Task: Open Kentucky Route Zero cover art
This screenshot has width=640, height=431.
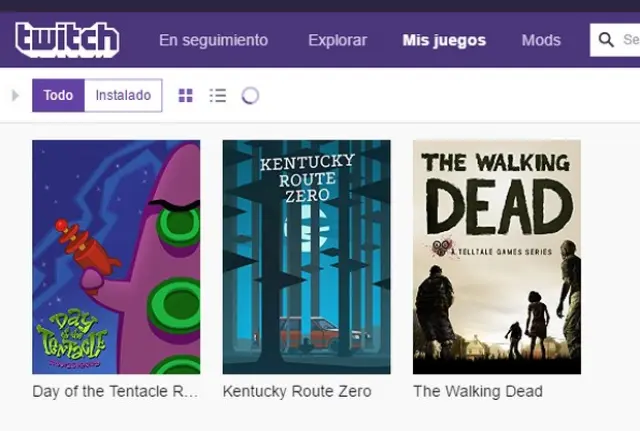Action: 307,257
